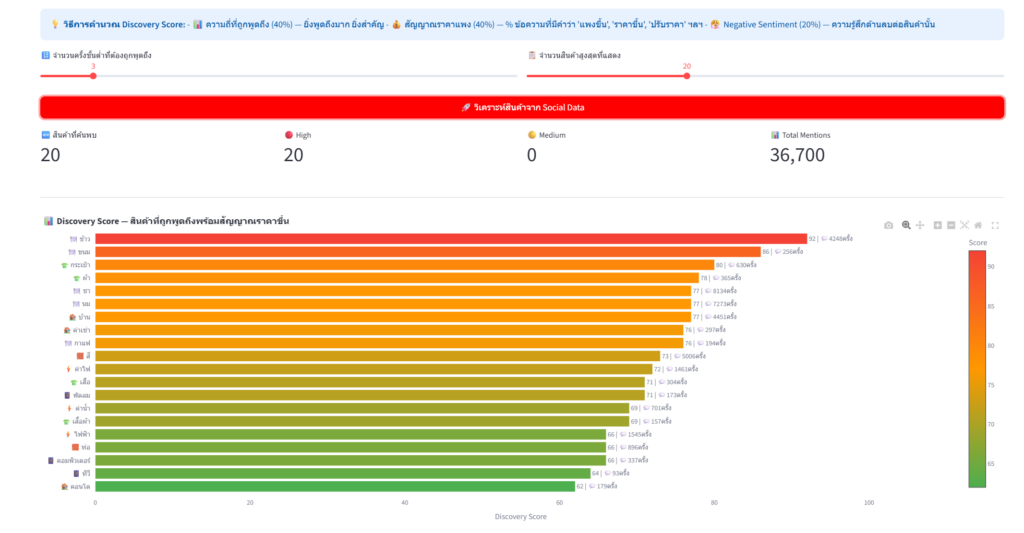Click the Autoscale icon in chart toolbar

[x=965, y=225]
